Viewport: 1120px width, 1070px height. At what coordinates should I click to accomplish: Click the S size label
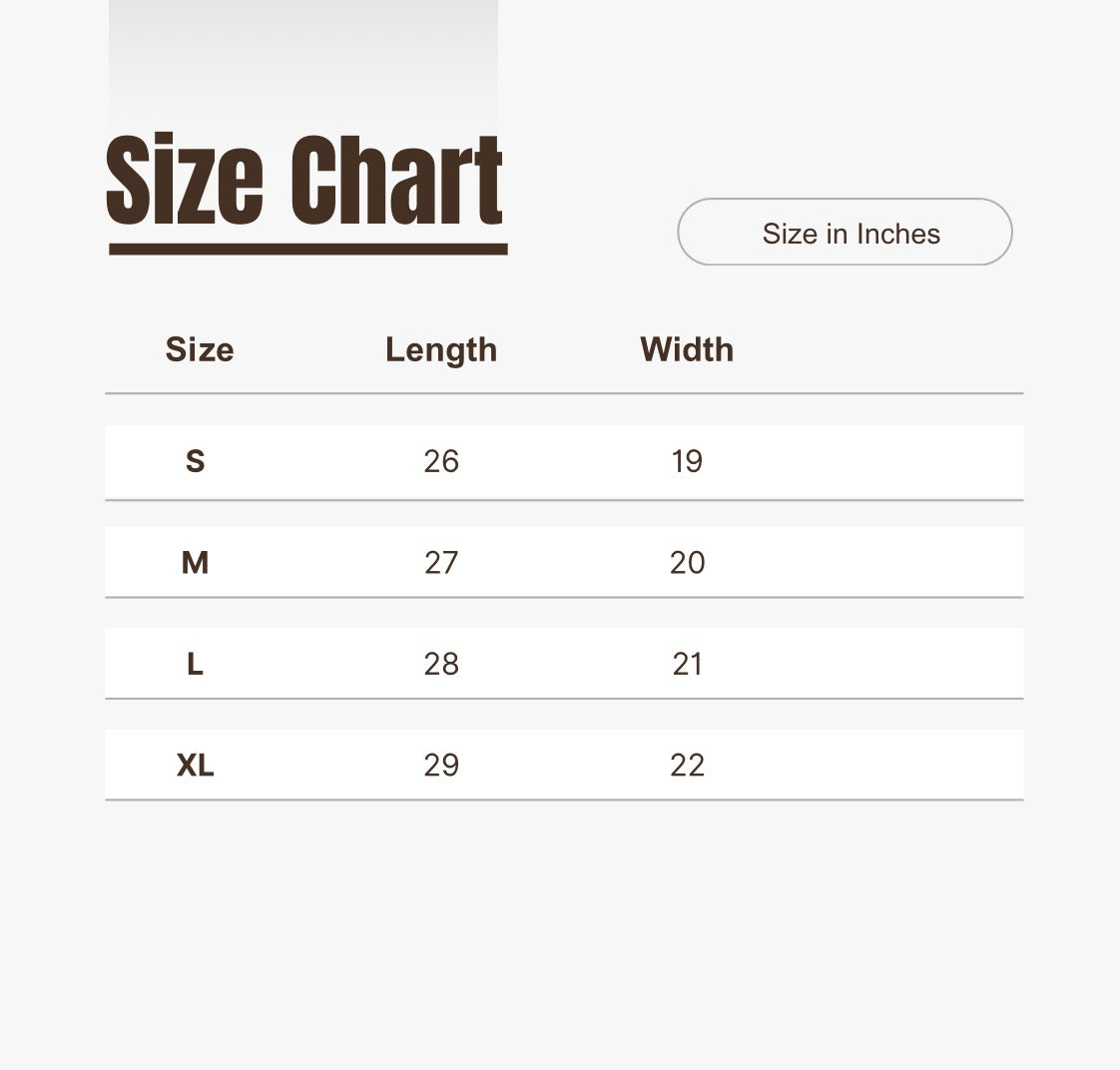point(196,461)
